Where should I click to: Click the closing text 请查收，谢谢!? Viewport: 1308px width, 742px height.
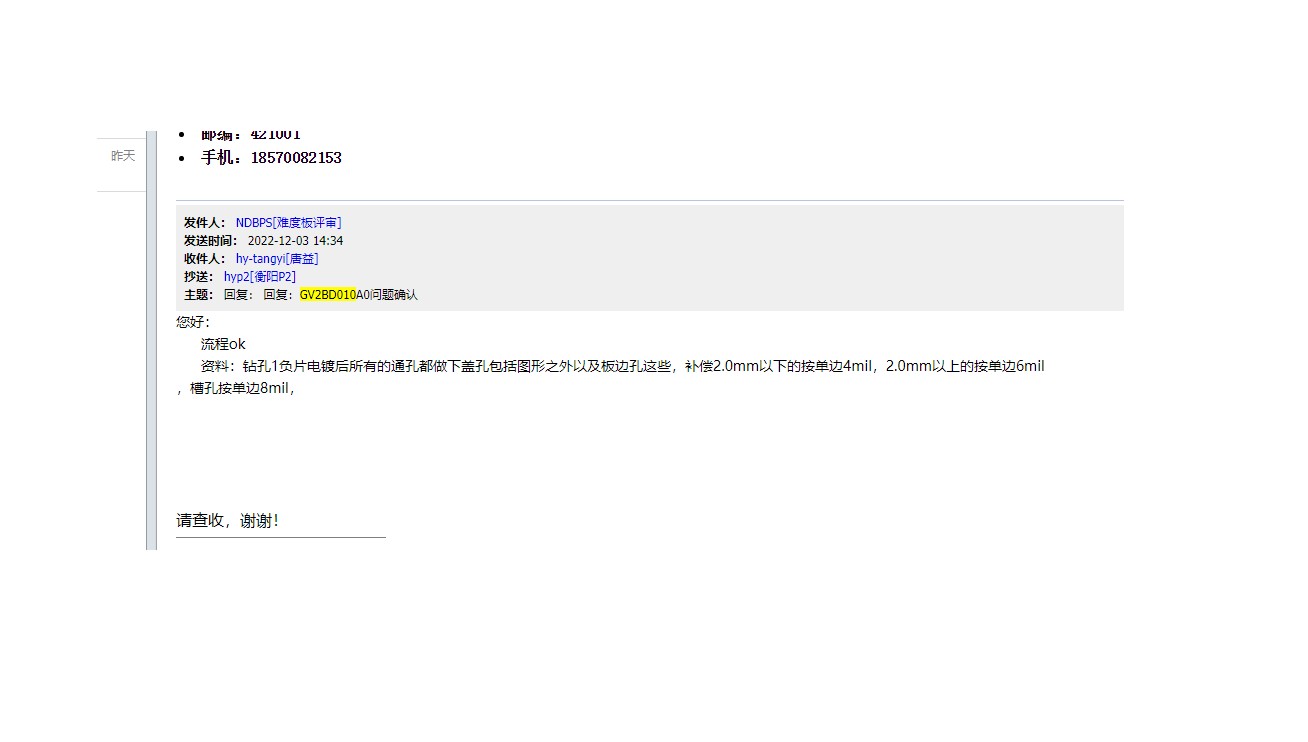click(x=227, y=521)
